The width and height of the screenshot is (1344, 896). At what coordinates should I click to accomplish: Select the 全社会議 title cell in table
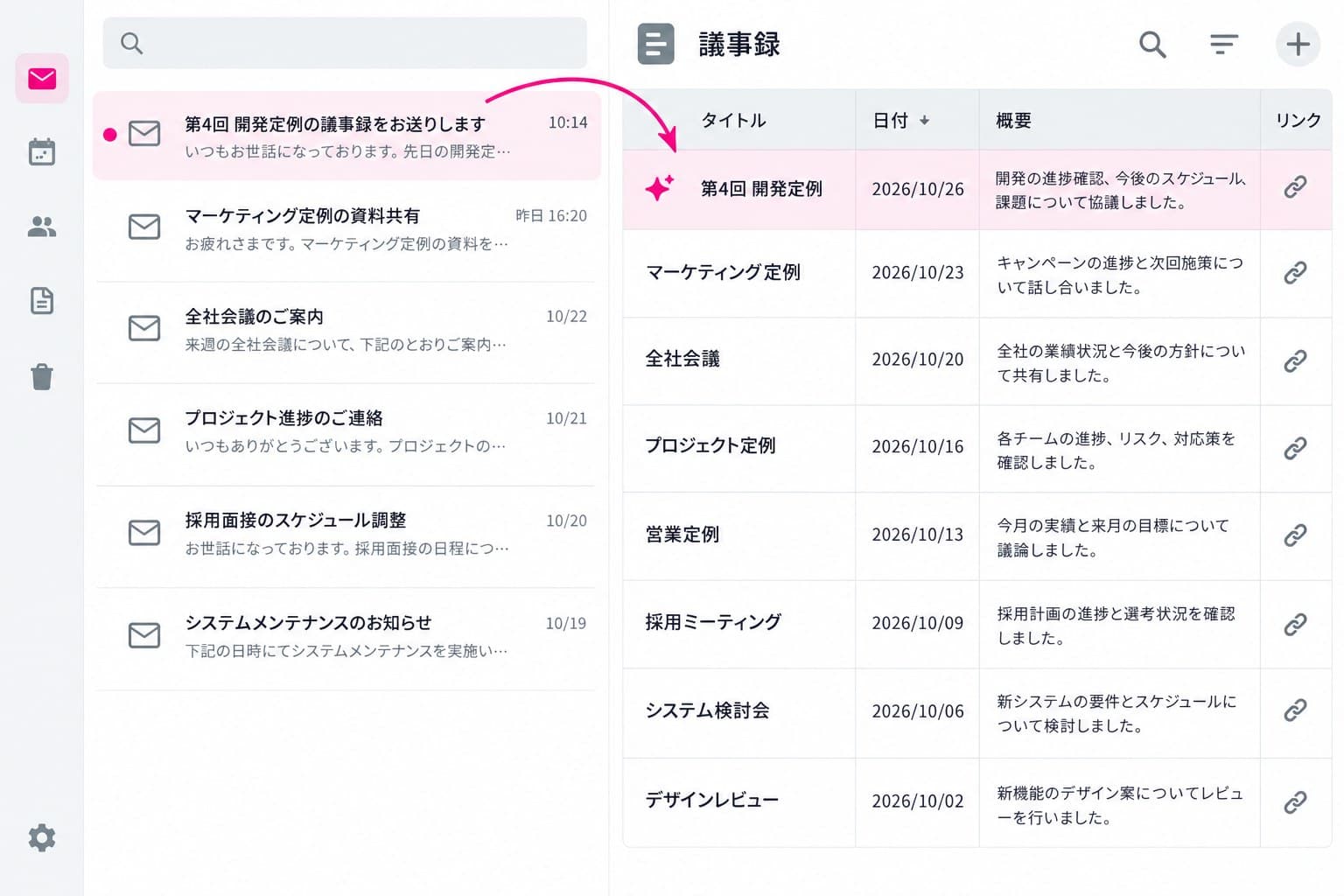739,360
